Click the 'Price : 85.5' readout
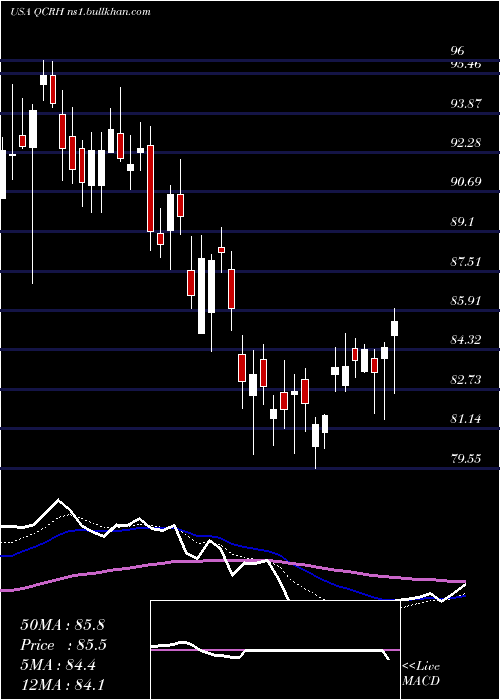This screenshot has height=700, width=500. point(62,645)
